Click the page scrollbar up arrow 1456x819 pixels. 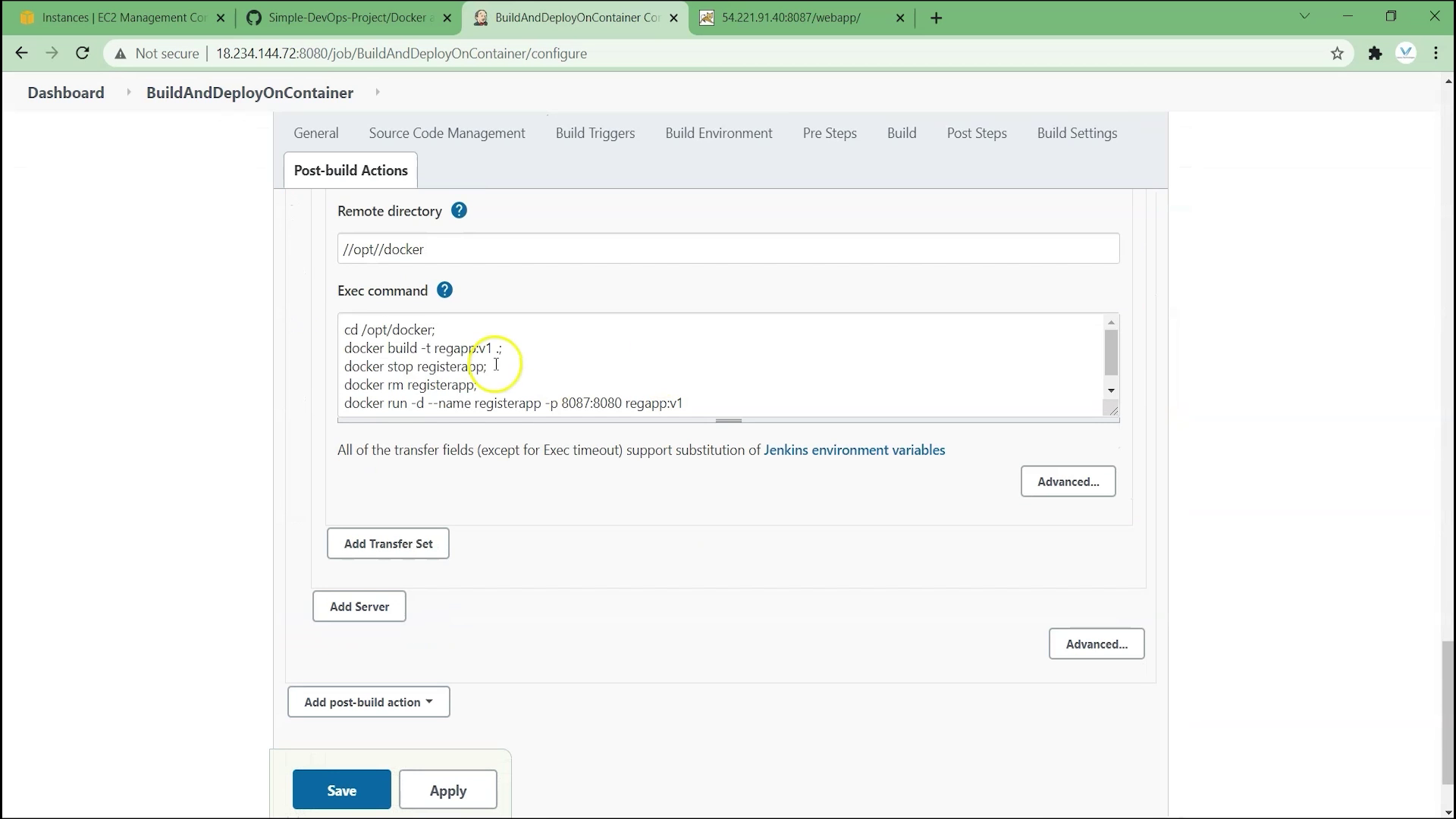coord(1448,80)
